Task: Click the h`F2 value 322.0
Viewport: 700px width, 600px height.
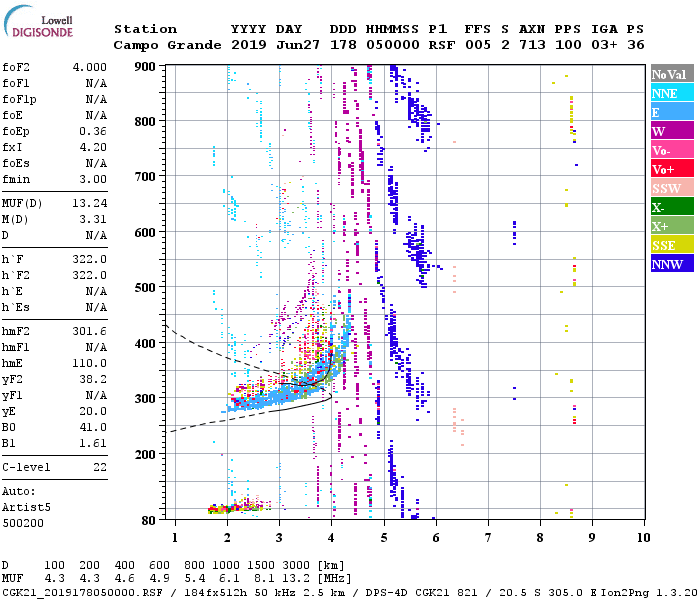Action: (90, 275)
